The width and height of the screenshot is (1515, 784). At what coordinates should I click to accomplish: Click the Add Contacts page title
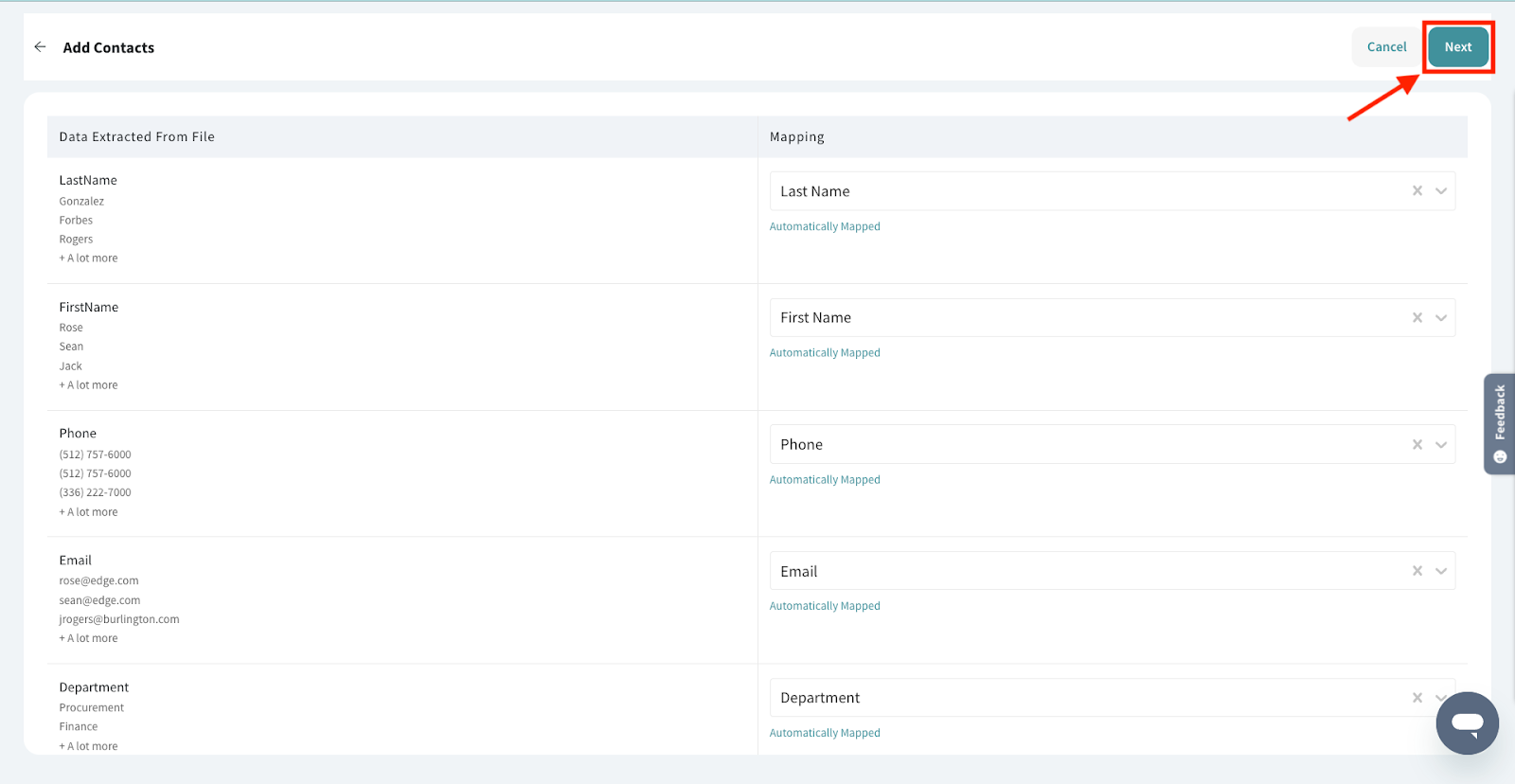coord(109,47)
